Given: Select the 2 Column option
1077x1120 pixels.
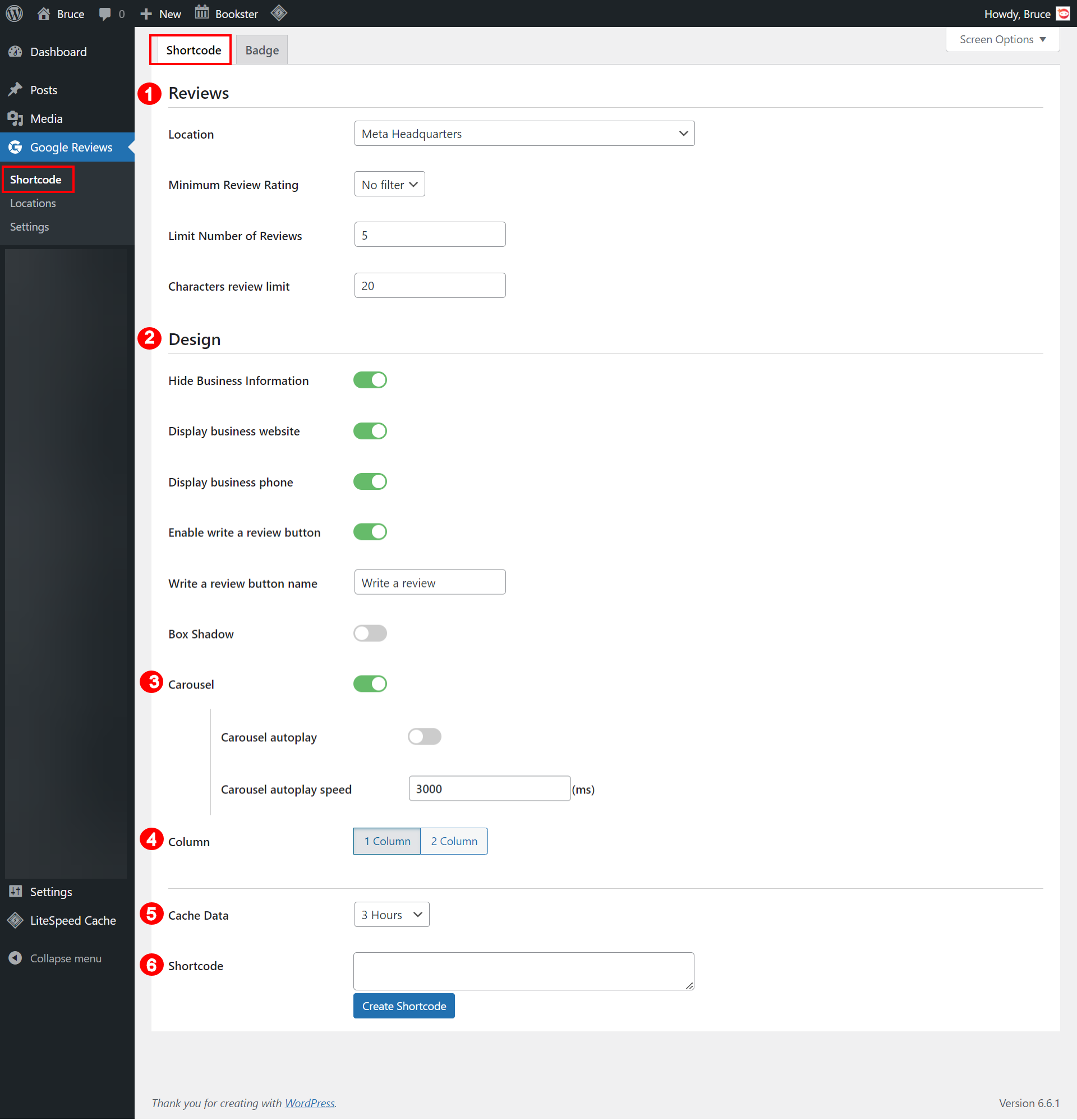Looking at the screenshot, I should point(454,841).
